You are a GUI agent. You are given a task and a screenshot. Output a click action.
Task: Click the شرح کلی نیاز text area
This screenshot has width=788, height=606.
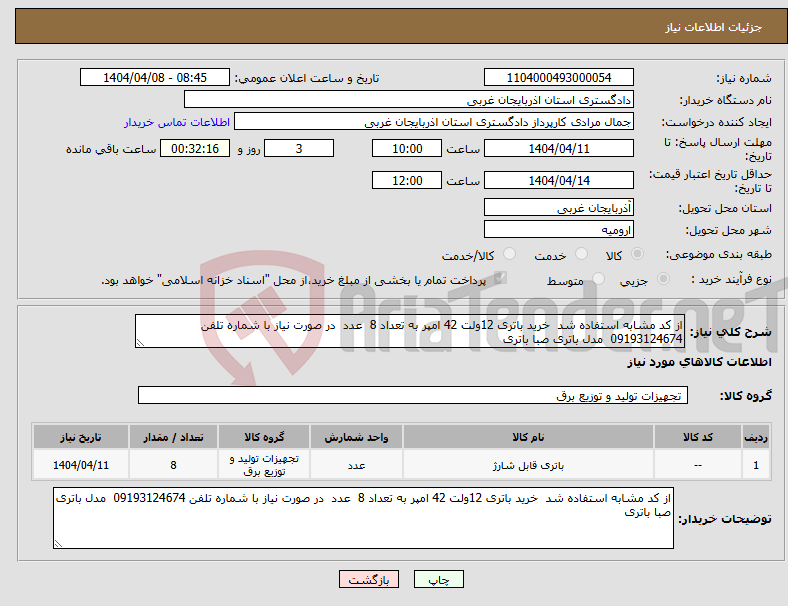410,331
